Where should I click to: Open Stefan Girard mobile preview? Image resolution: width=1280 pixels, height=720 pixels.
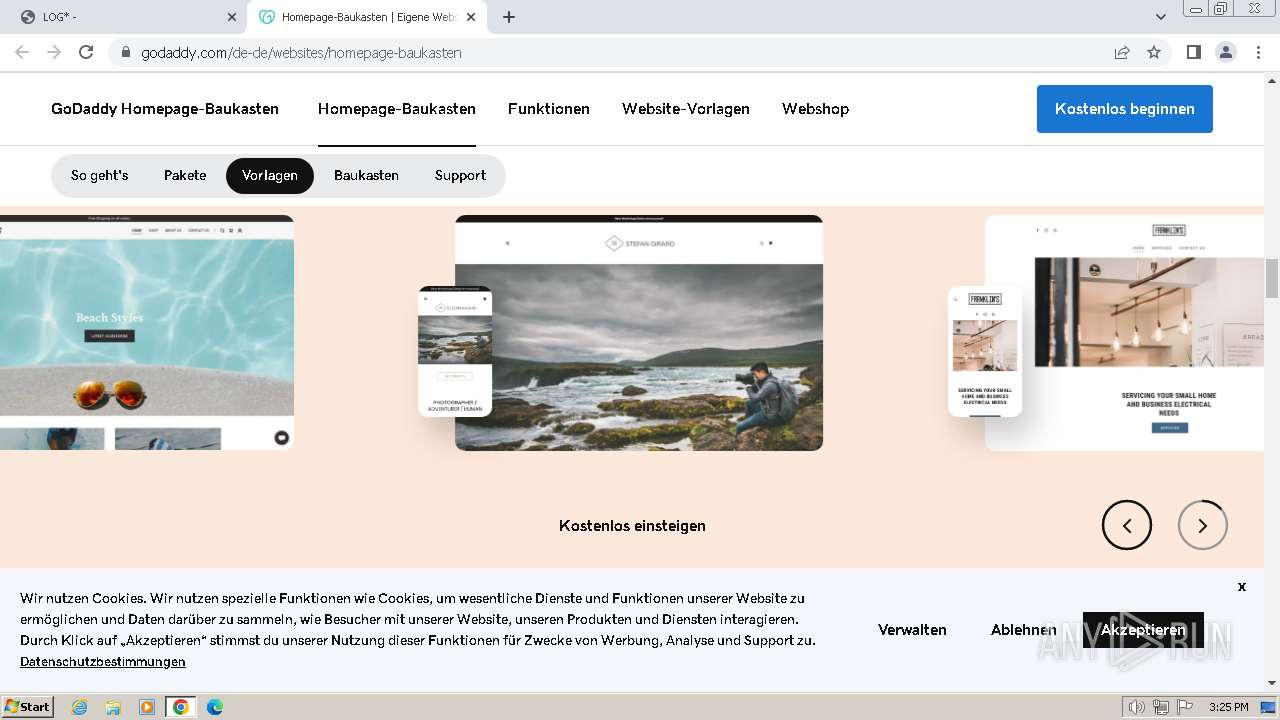point(455,351)
